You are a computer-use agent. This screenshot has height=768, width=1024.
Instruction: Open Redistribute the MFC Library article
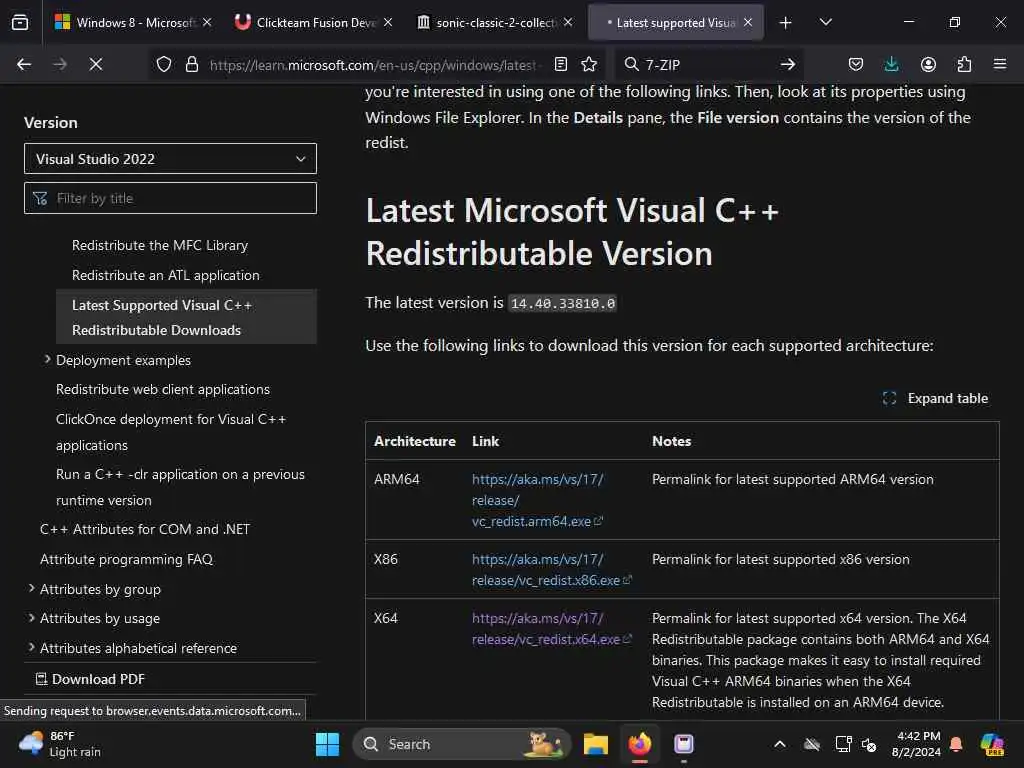pyautogui.click(x=160, y=246)
